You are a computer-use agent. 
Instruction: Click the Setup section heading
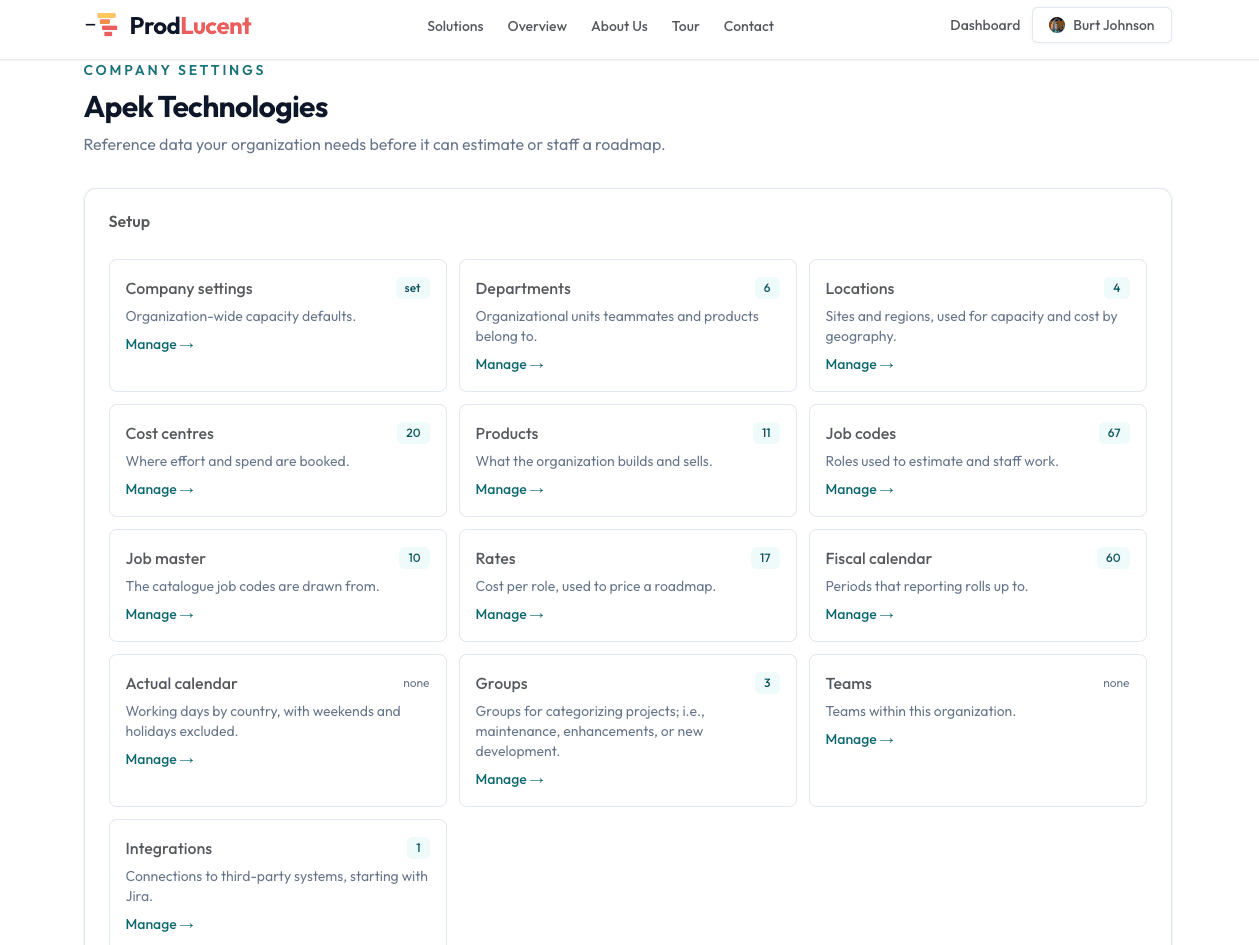[x=129, y=222]
